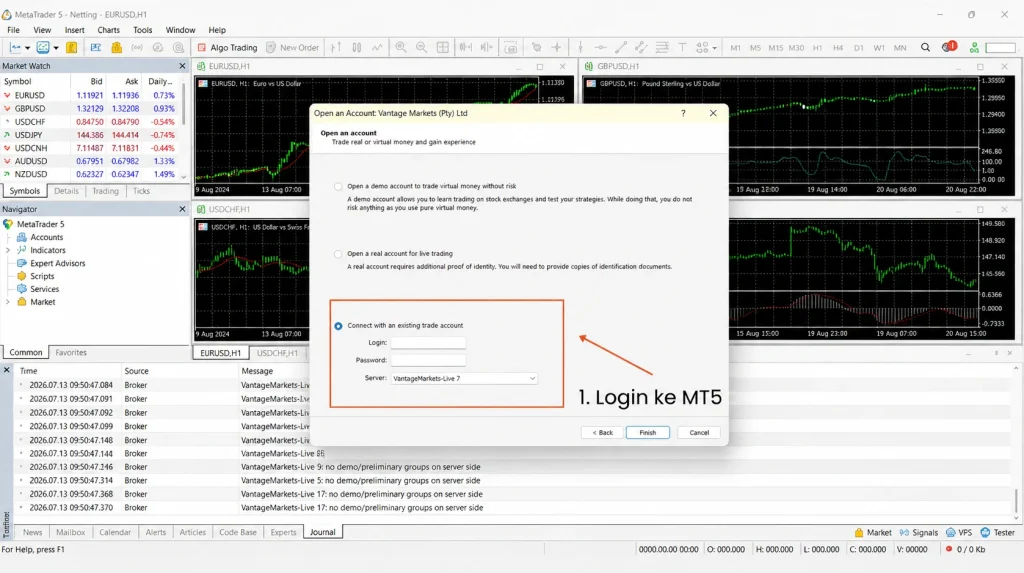Viewport: 1024px width, 573px height.
Task: Select Accounts in the Navigator tree
Action: point(46,237)
